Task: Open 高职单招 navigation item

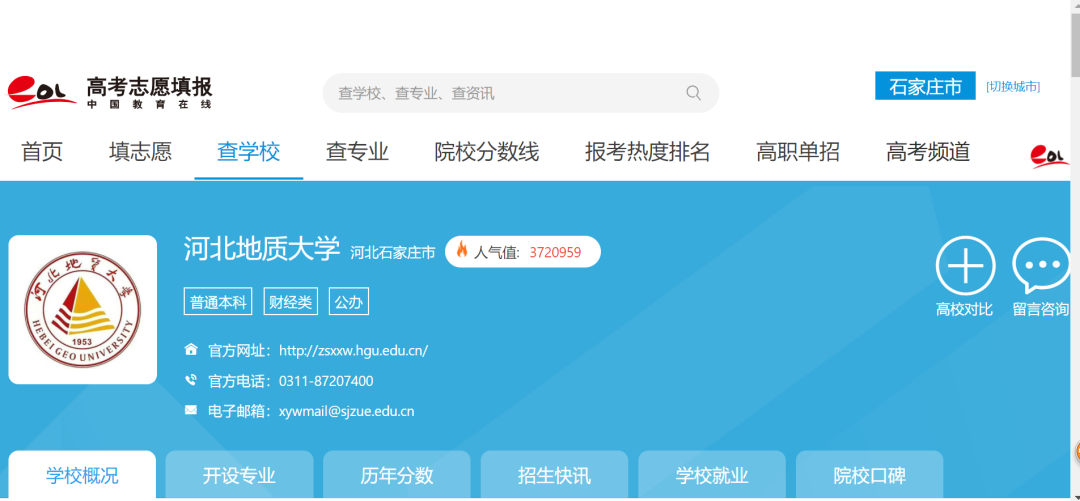Action: tap(798, 152)
